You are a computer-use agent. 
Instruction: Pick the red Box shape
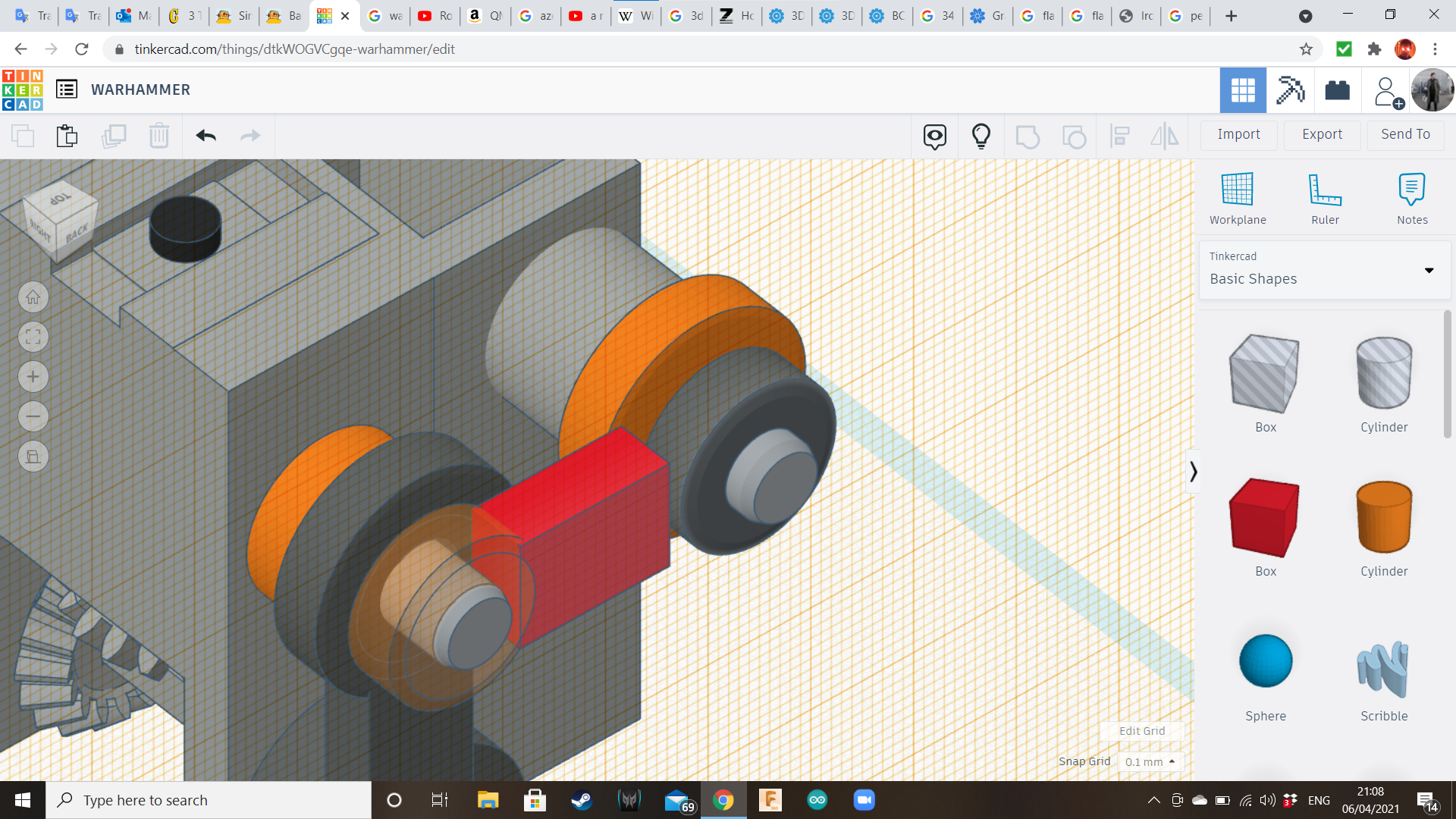1265,518
